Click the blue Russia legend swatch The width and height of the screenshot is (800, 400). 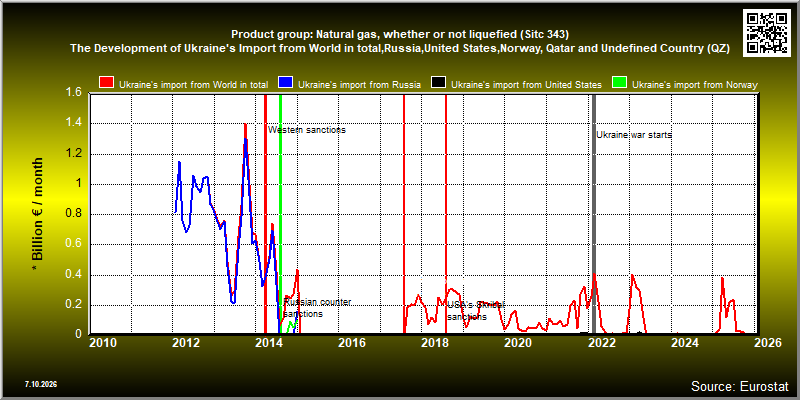285,84
